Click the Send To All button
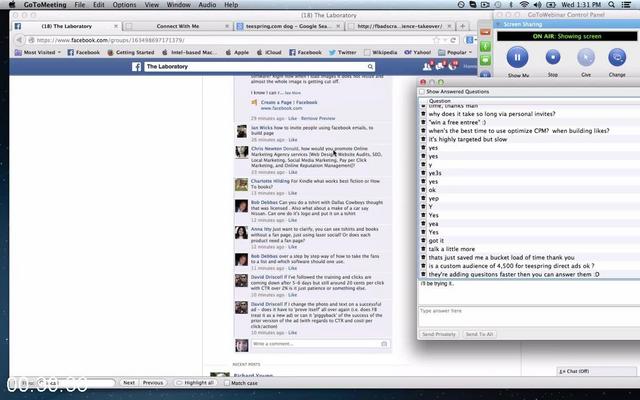 pos(479,334)
